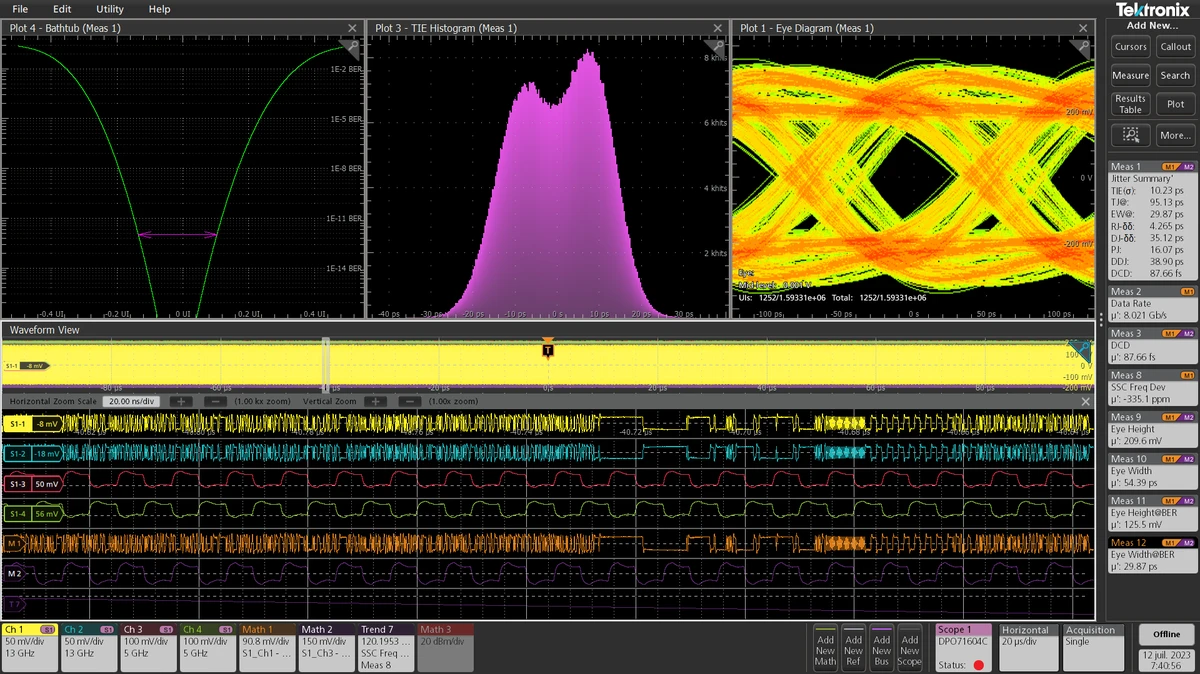This screenshot has width=1200, height=674.
Task: Click Add New Scope button
Action: click(x=909, y=648)
